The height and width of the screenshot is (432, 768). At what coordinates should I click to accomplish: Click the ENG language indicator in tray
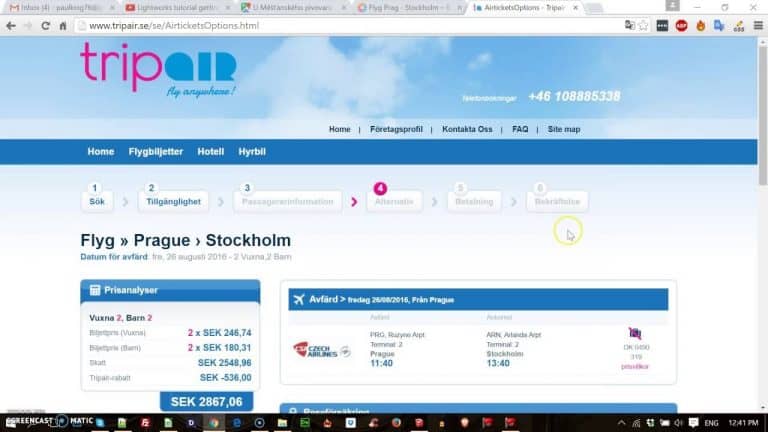pos(711,423)
